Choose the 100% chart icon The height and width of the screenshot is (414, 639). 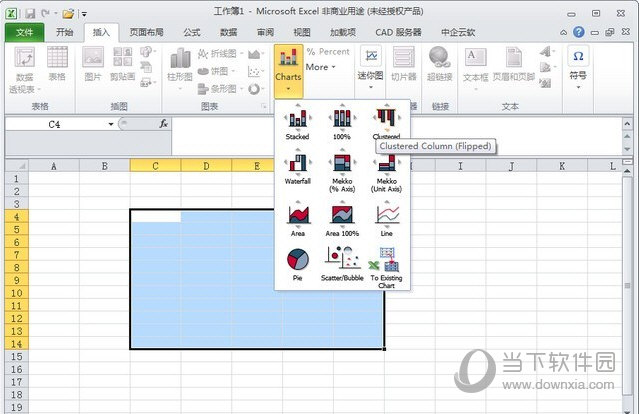click(x=342, y=121)
